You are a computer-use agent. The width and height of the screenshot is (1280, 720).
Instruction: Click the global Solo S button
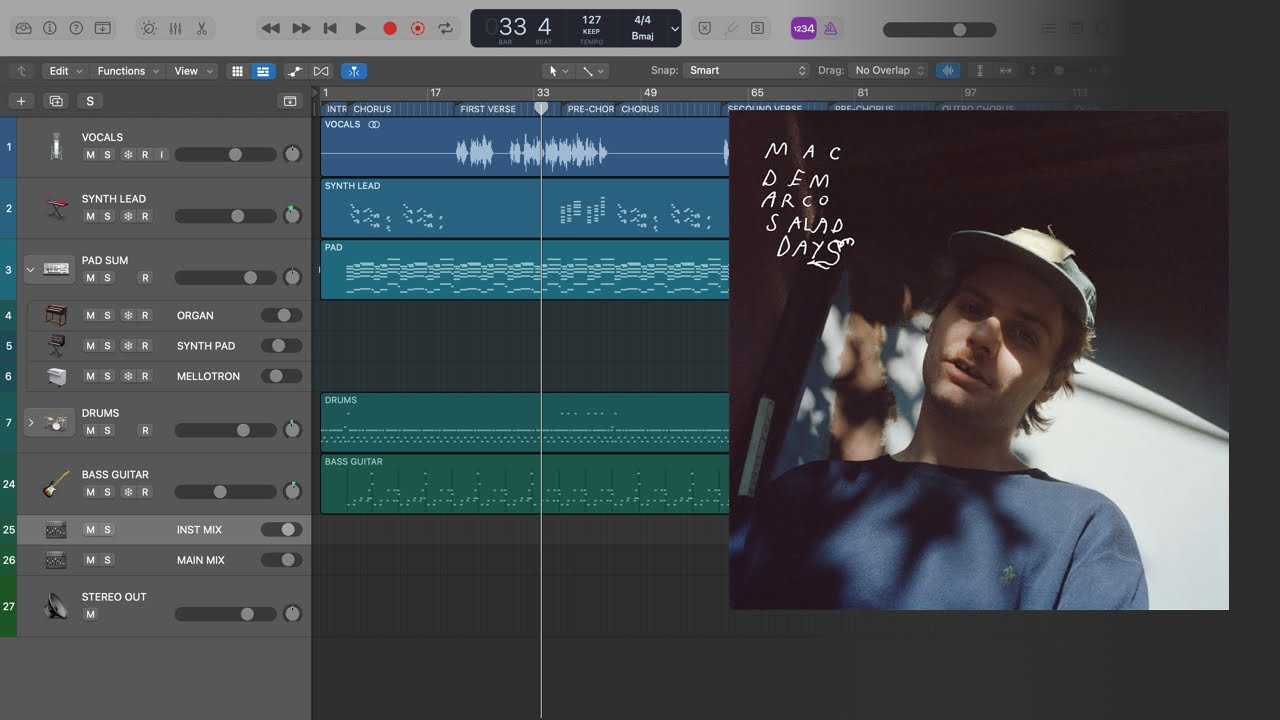coord(90,101)
